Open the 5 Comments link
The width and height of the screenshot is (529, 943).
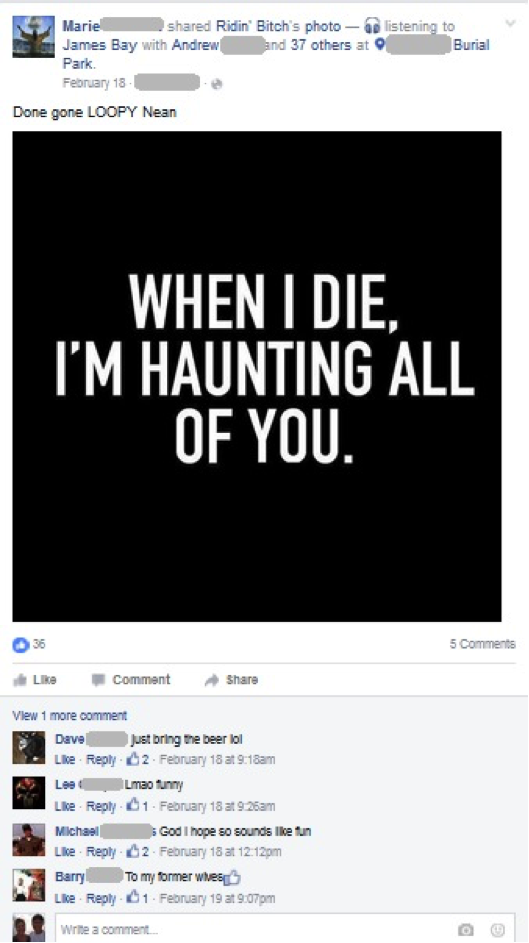(482, 644)
